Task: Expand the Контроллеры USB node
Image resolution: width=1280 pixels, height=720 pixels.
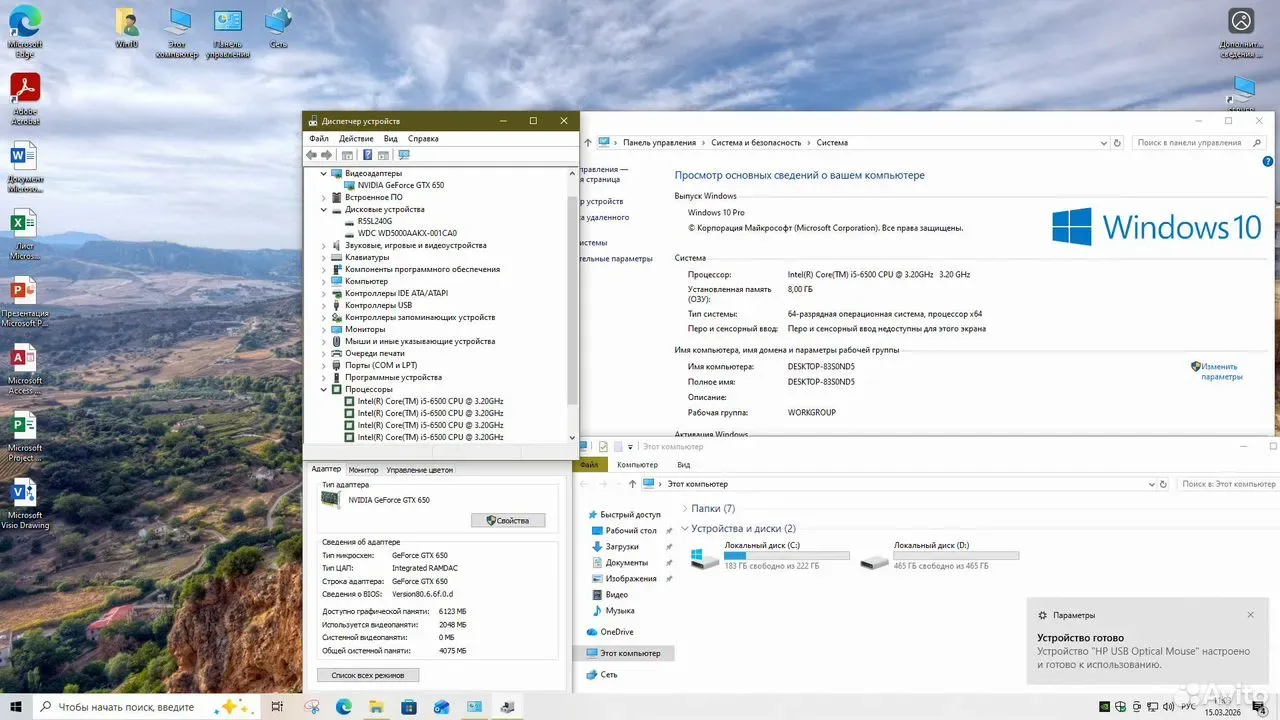Action: 323,305
